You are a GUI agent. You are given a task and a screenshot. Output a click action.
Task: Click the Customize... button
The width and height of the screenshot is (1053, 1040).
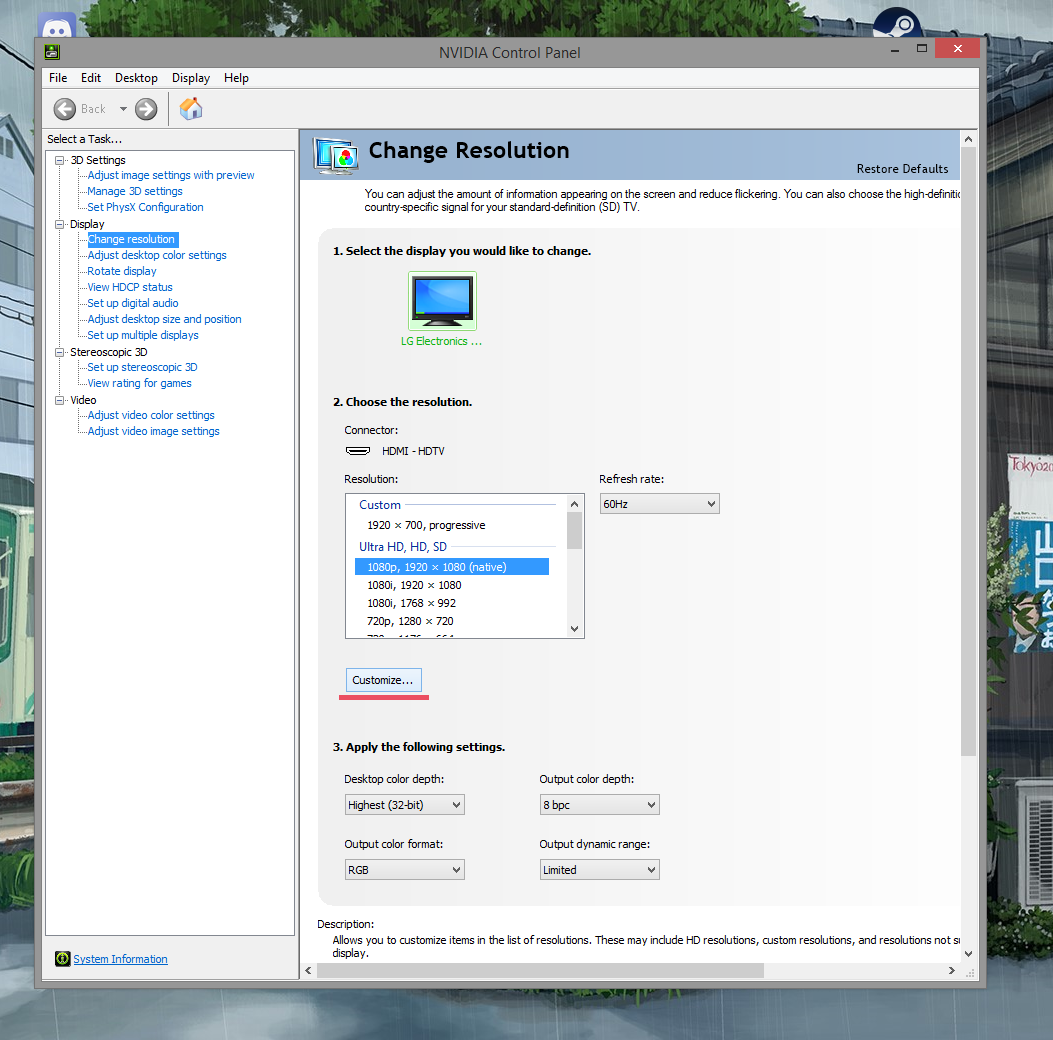pyautogui.click(x=383, y=679)
